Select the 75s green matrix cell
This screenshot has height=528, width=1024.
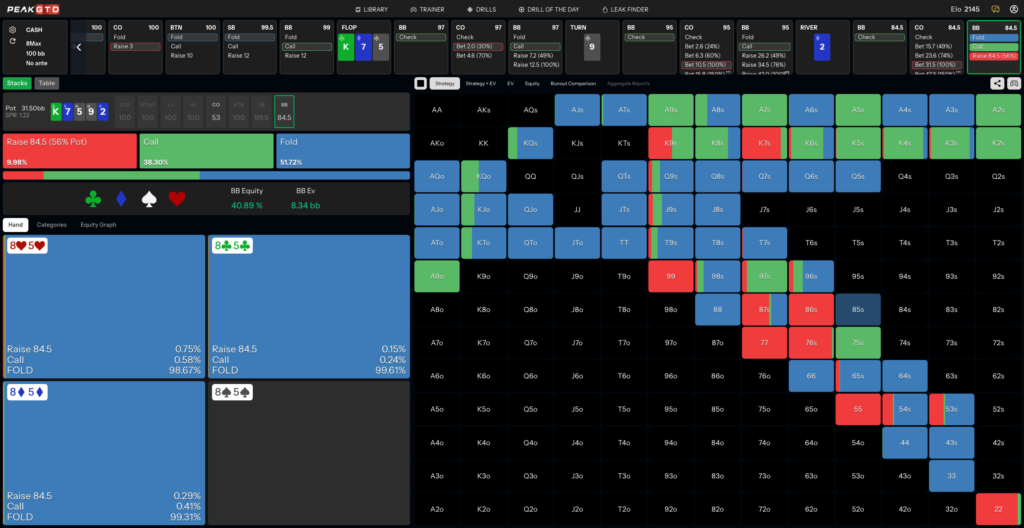[x=858, y=343]
